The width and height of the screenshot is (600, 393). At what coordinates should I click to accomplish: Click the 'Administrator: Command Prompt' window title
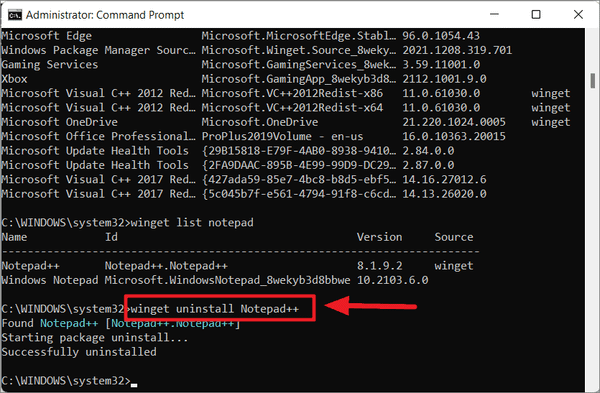pos(105,15)
